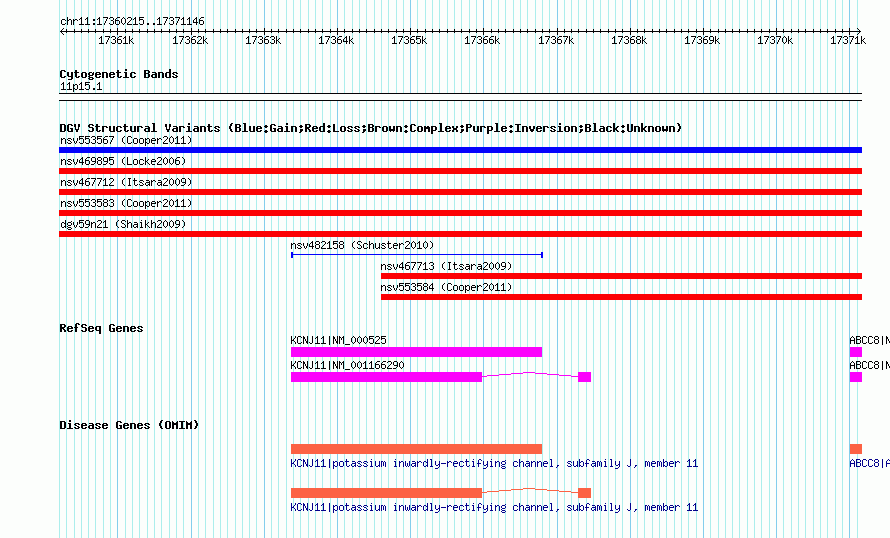Click the red loss bar under nsv467713
The height and width of the screenshot is (538, 890).
[x=622, y=276]
